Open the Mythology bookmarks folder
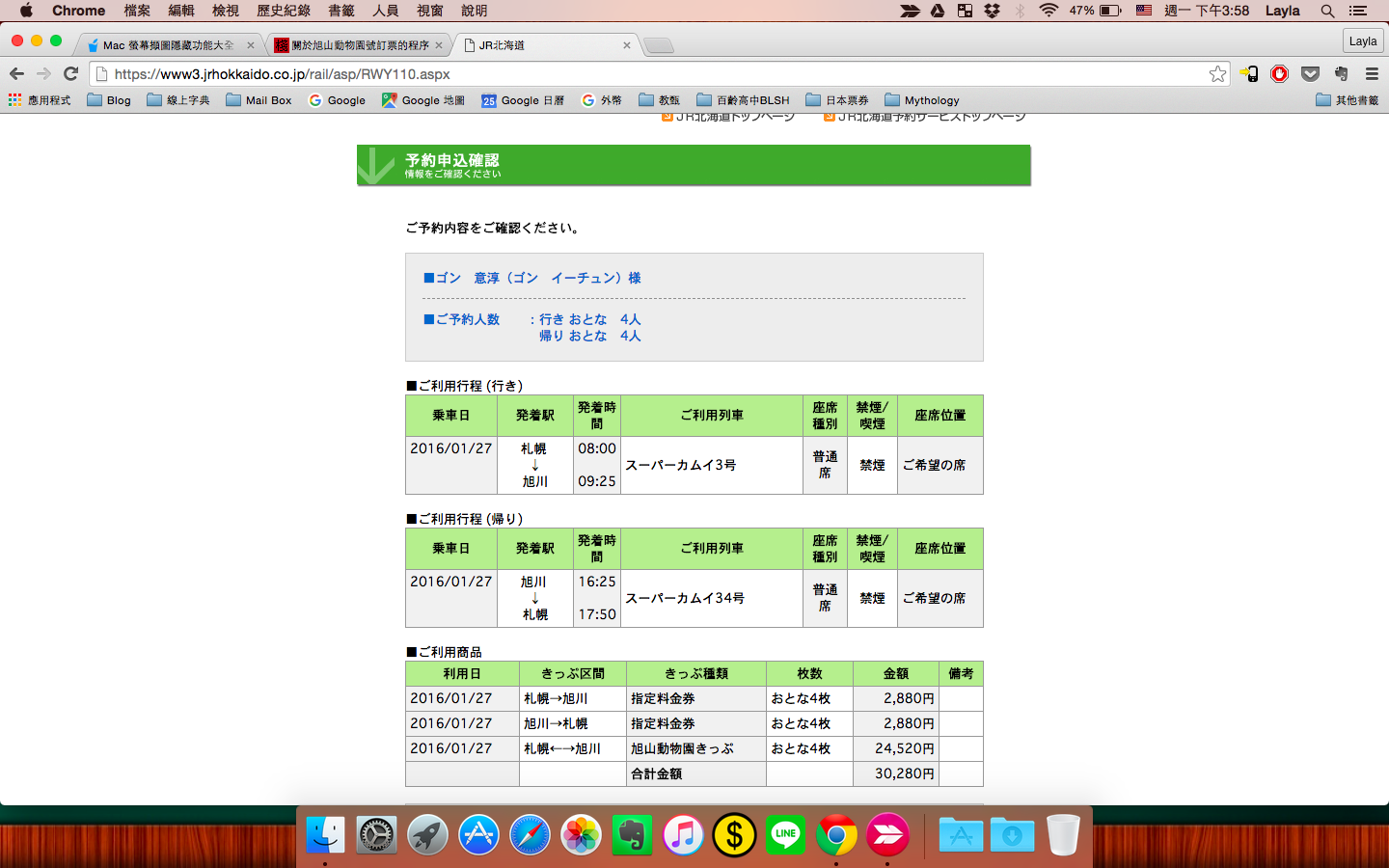Image resolution: width=1389 pixels, height=868 pixels. click(x=922, y=100)
